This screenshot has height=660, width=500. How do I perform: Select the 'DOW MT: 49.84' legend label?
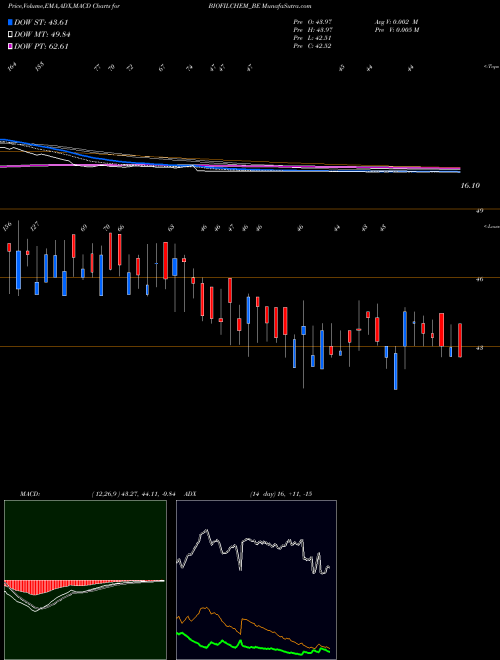click(42, 35)
